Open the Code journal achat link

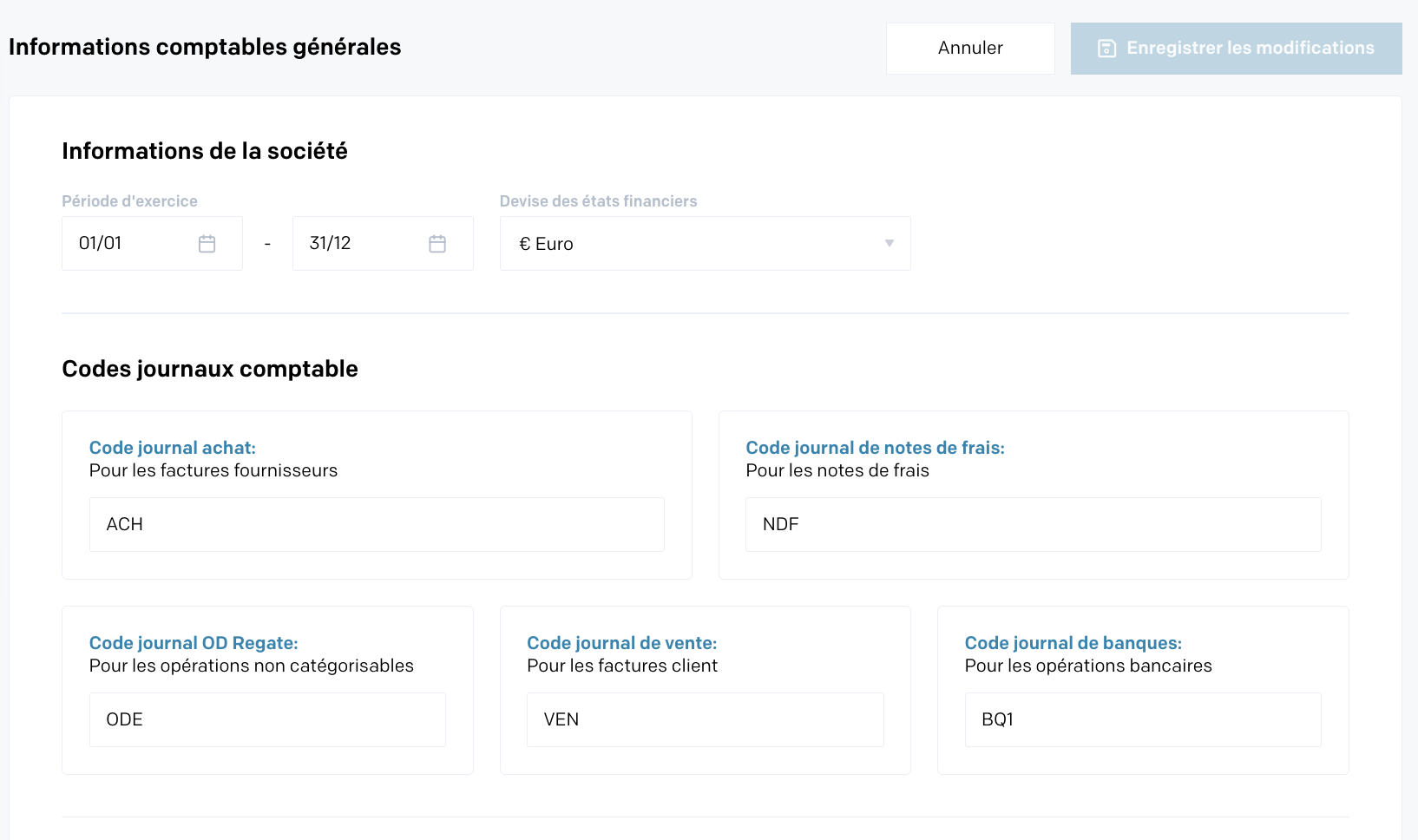[172, 448]
